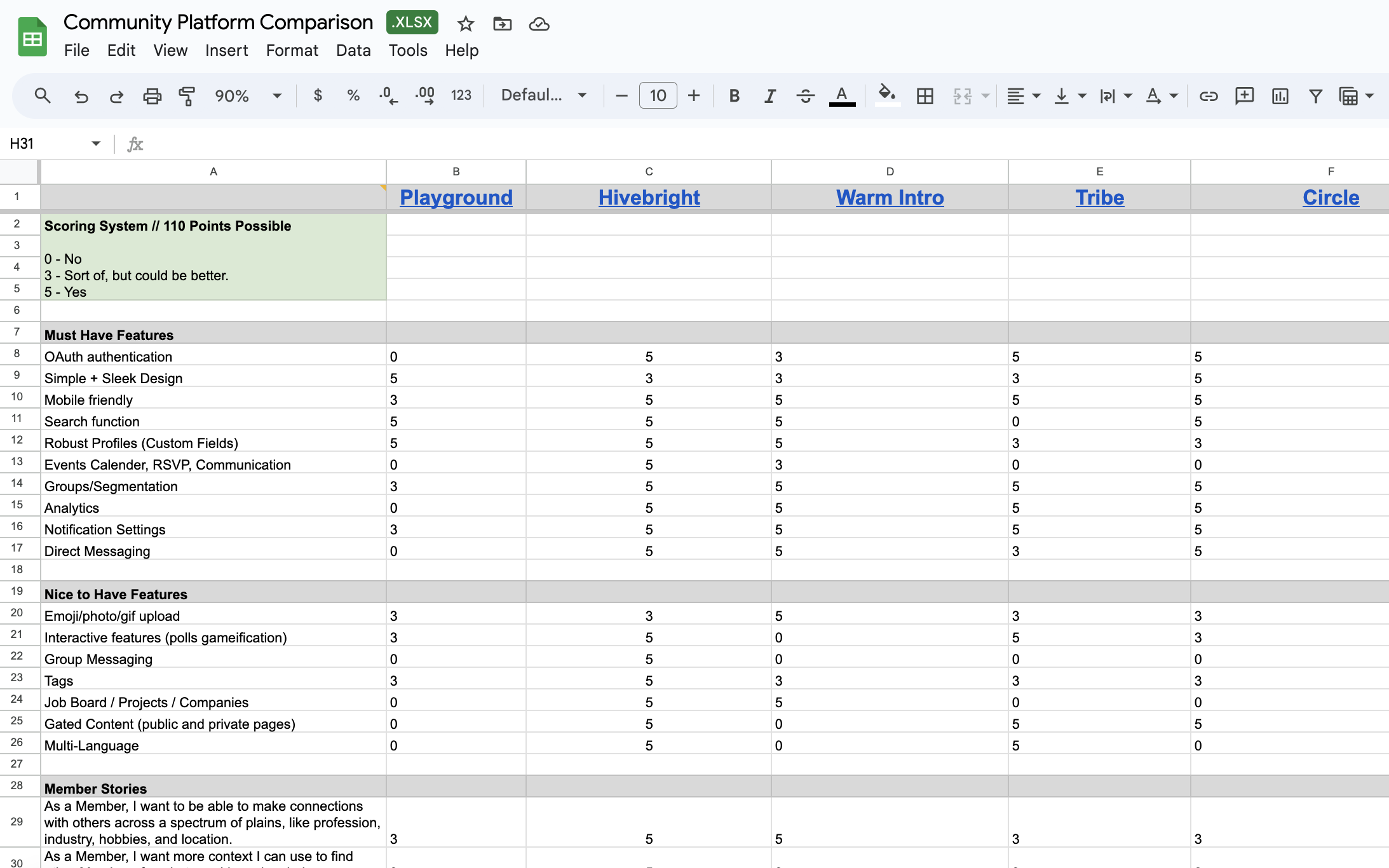Click the undo arrow icon
This screenshot has height=868, width=1389.
tap(81, 96)
